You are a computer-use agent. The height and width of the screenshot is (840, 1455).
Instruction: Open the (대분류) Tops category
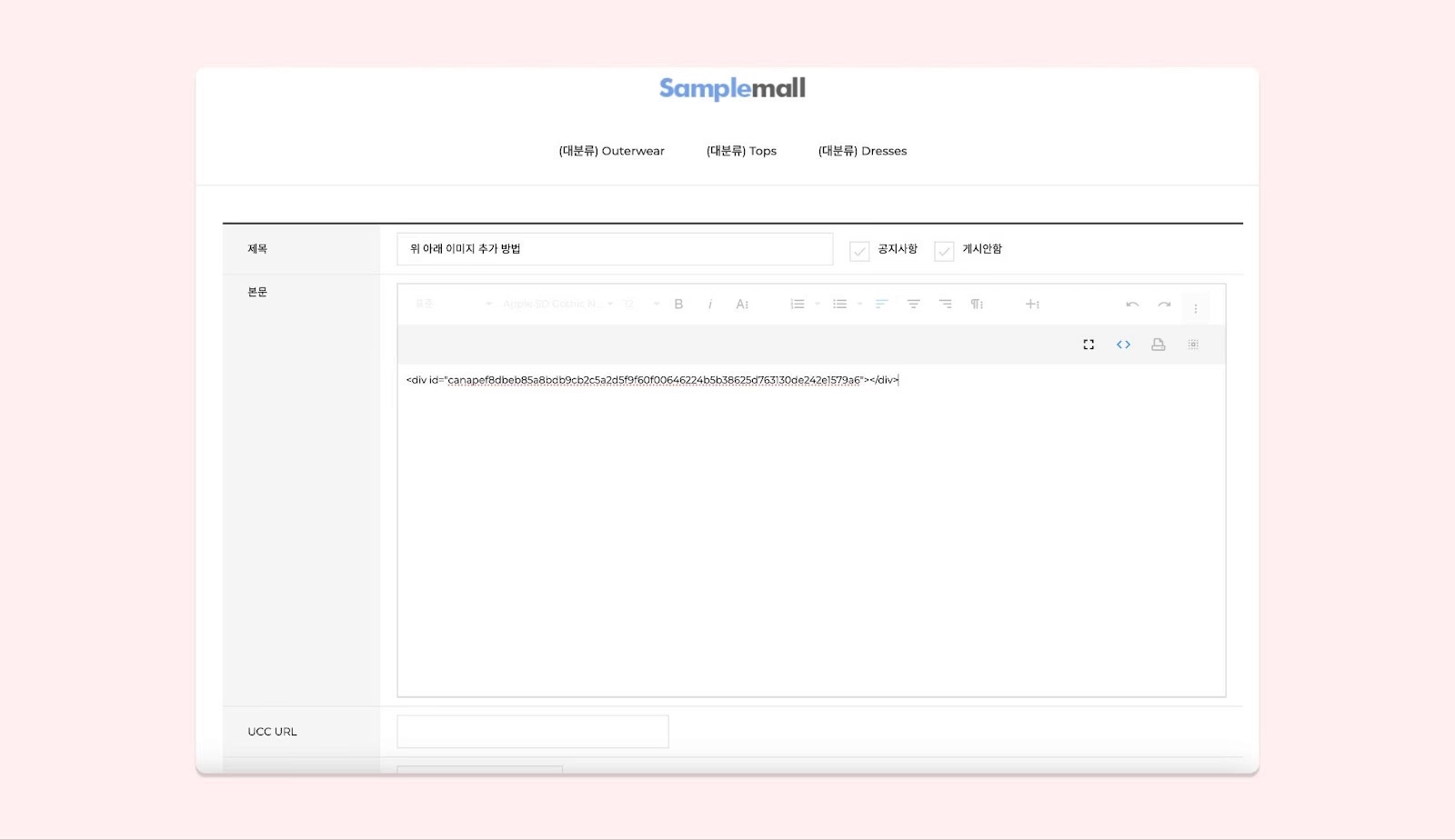point(741,151)
